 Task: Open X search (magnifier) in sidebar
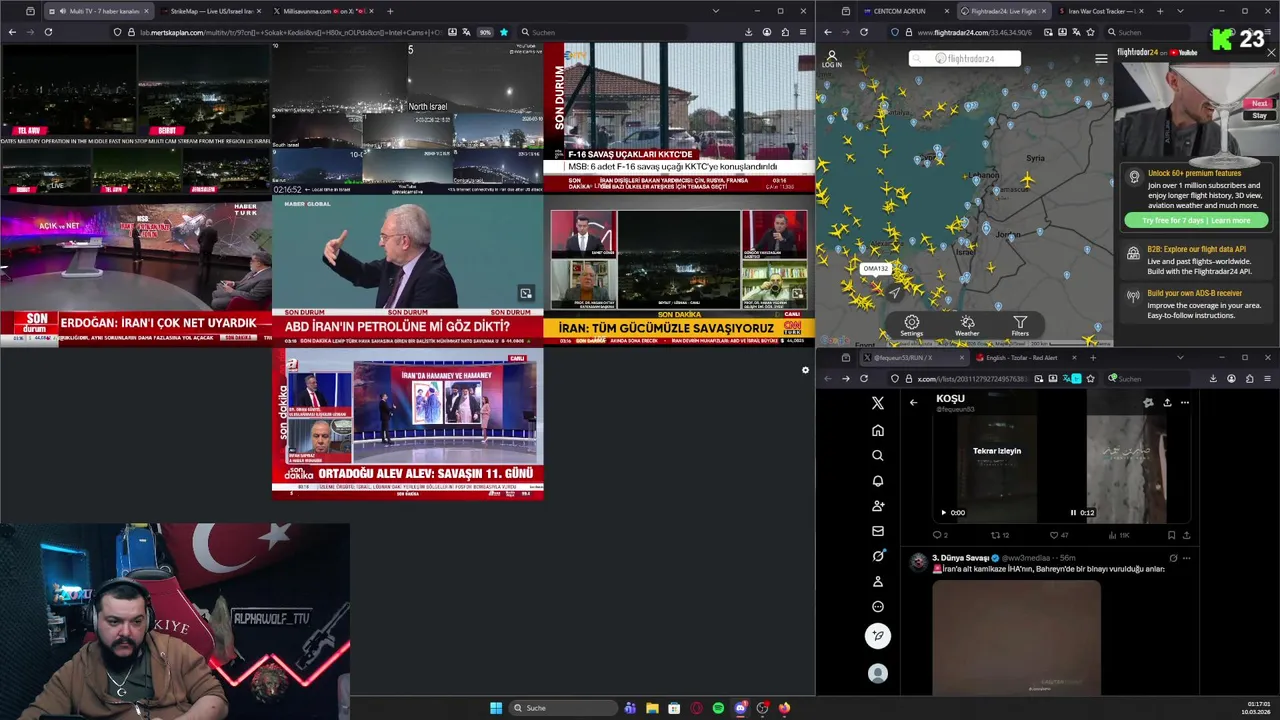(x=878, y=455)
